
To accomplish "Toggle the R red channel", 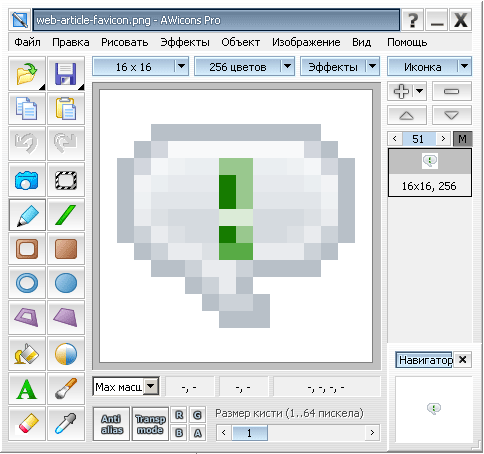I will [x=179, y=415].
